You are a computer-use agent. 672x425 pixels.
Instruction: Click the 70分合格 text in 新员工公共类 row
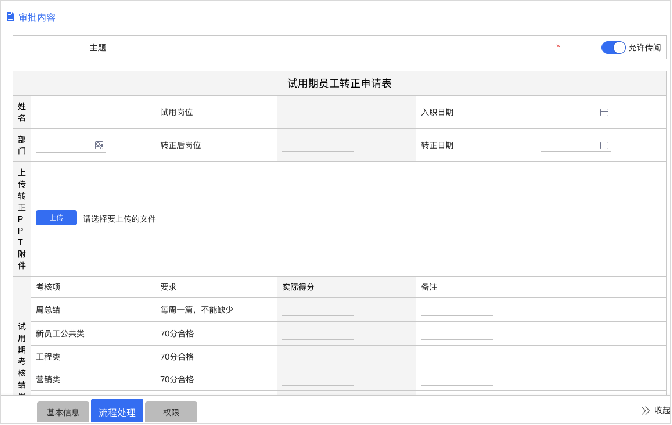(x=177, y=334)
